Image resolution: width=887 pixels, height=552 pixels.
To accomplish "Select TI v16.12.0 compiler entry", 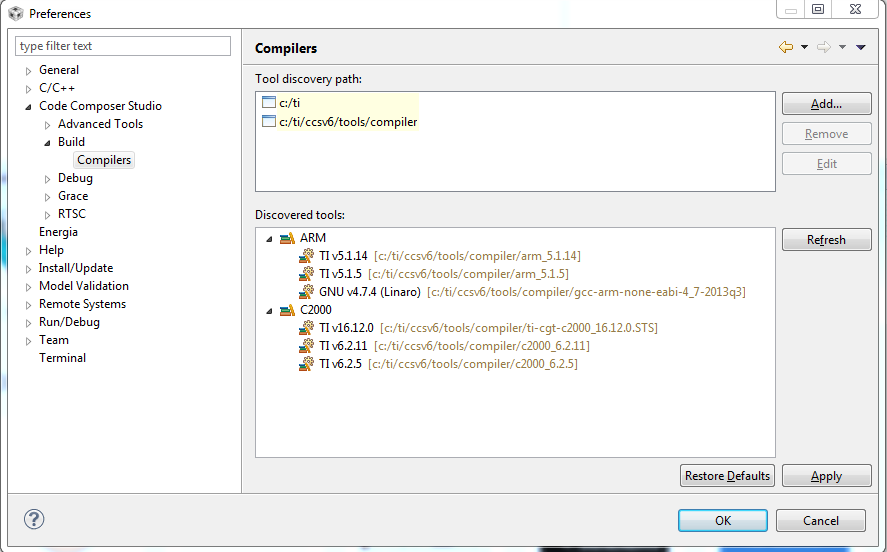I will 488,327.
